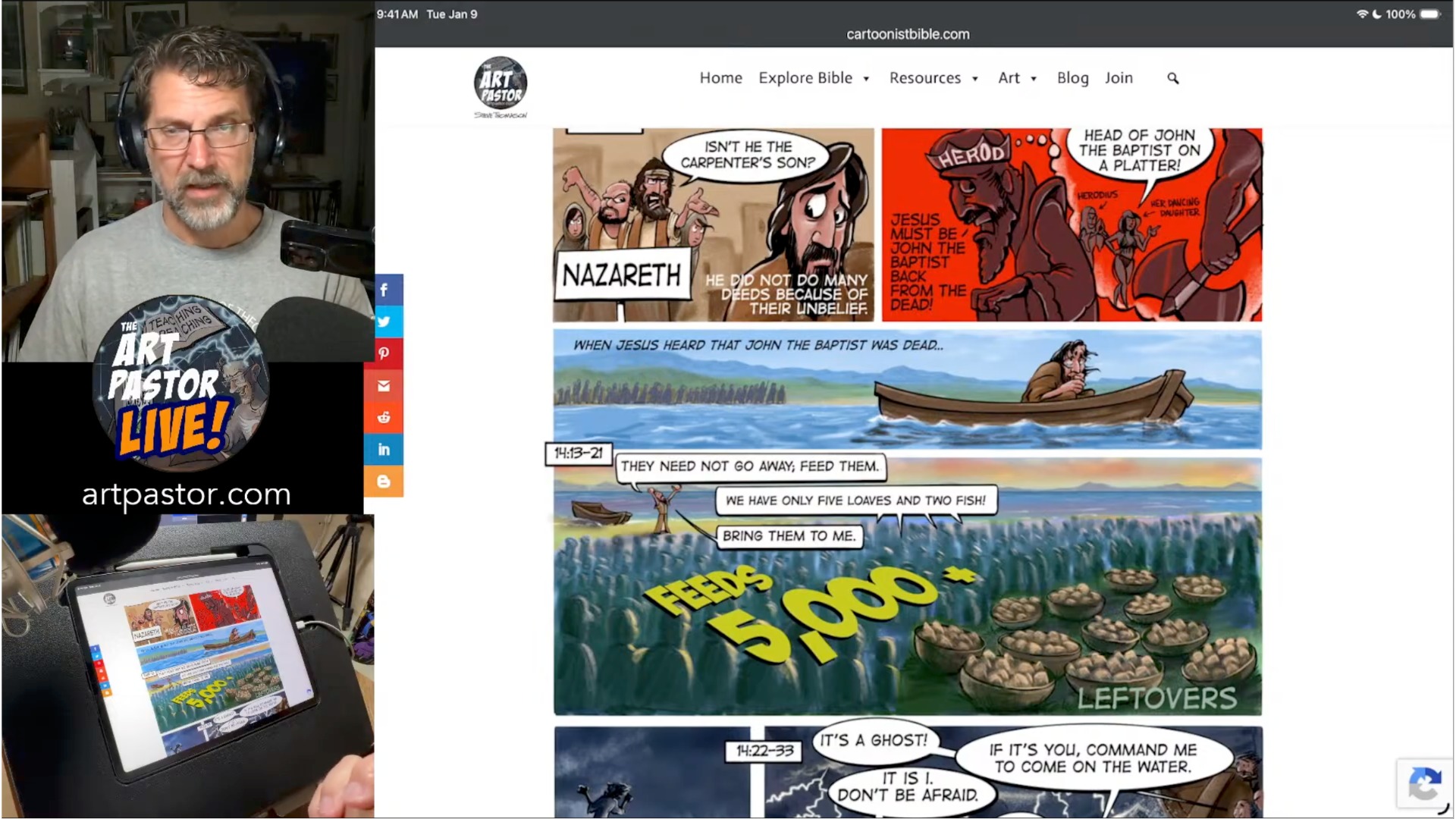Tap the battery indicator in status bar
Viewport: 1456px width, 819px height.
(1429, 14)
